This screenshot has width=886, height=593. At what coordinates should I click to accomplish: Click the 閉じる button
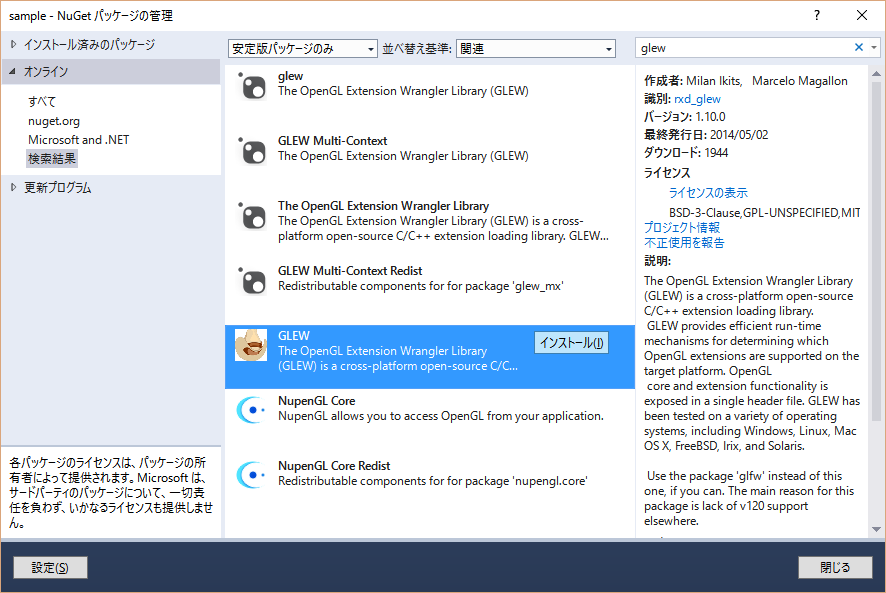(x=835, y=568)
